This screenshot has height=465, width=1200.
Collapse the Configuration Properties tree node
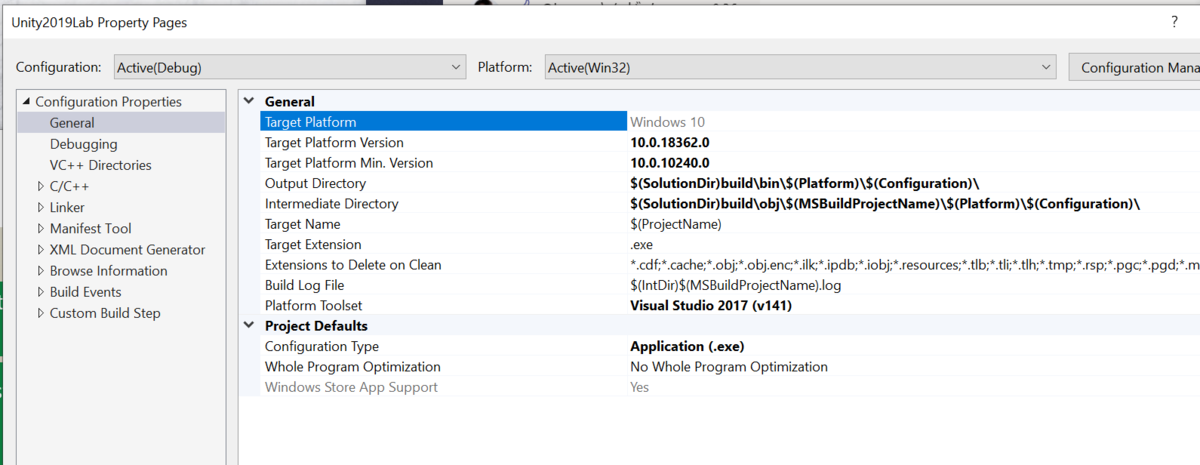(x=25, y=102)
